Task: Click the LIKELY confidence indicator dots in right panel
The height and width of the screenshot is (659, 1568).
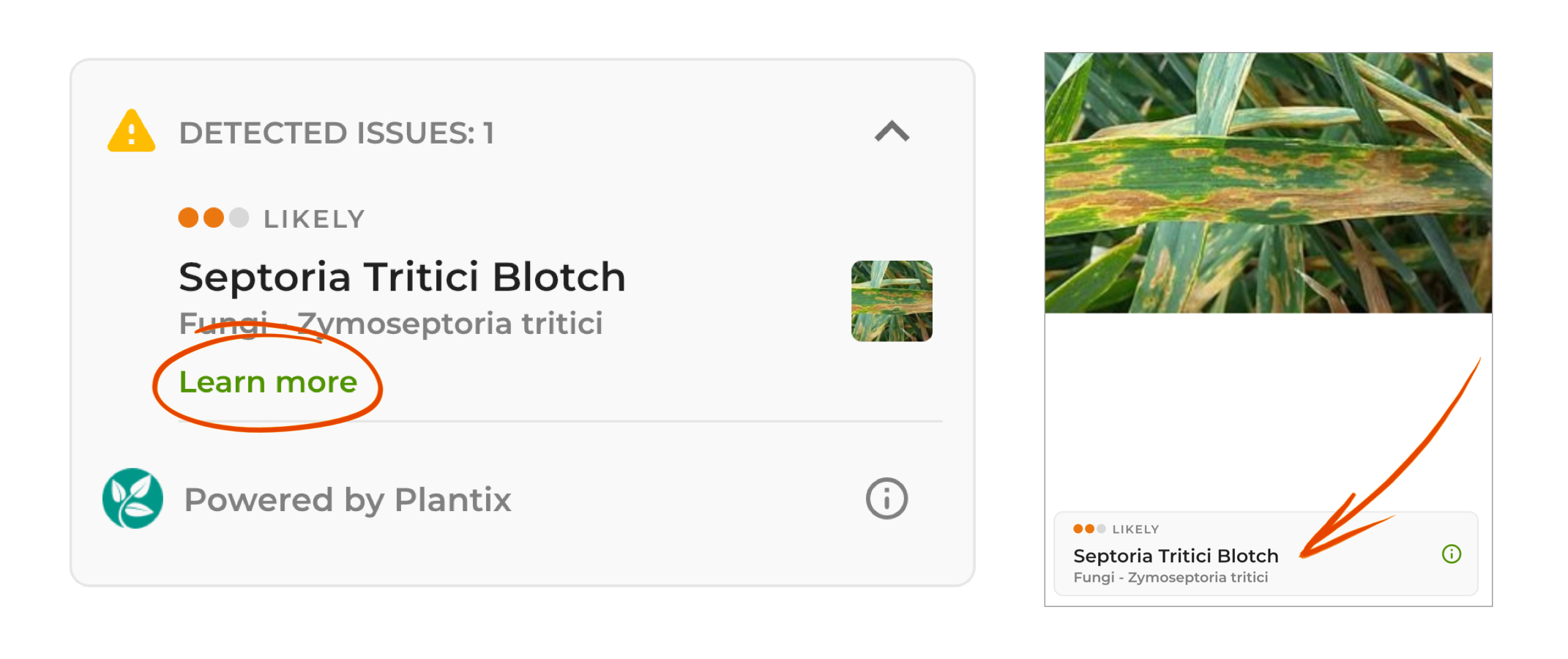Action: pos(1088,529)
